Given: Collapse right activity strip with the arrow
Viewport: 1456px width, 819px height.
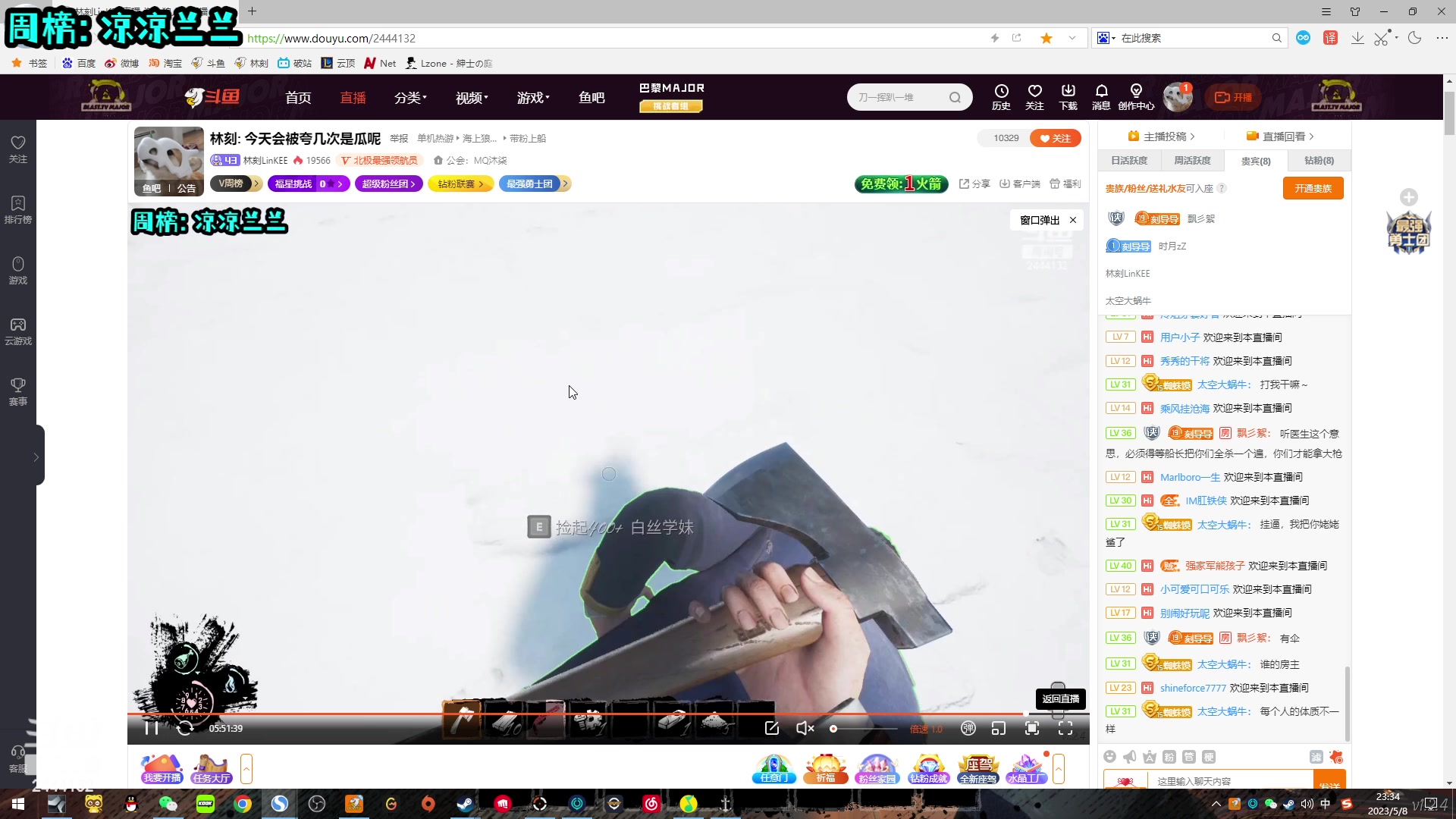Looking at the screenshot, I should (1059, 769).
